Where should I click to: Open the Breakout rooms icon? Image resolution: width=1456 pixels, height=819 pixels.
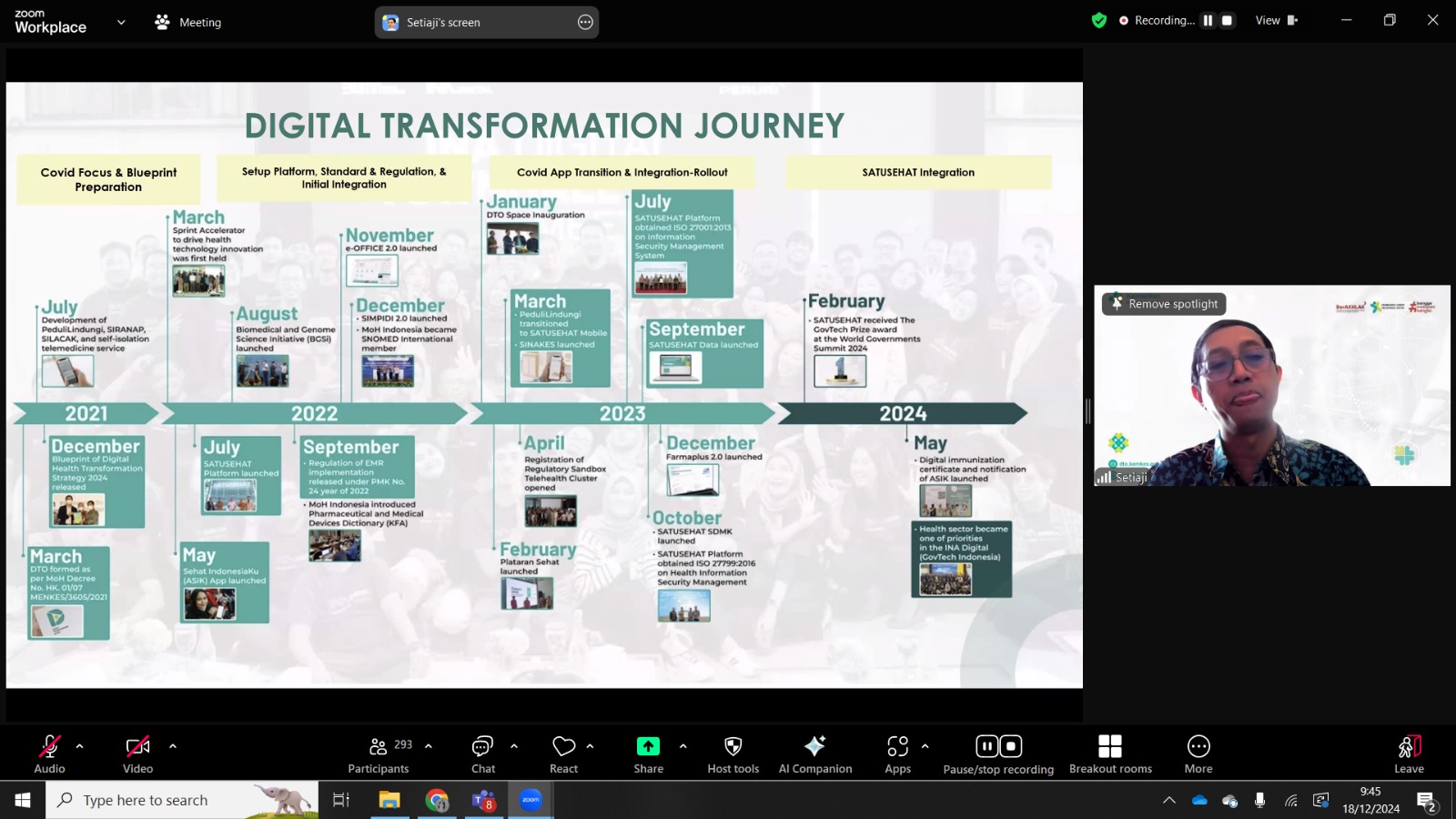pos(1110,746)
